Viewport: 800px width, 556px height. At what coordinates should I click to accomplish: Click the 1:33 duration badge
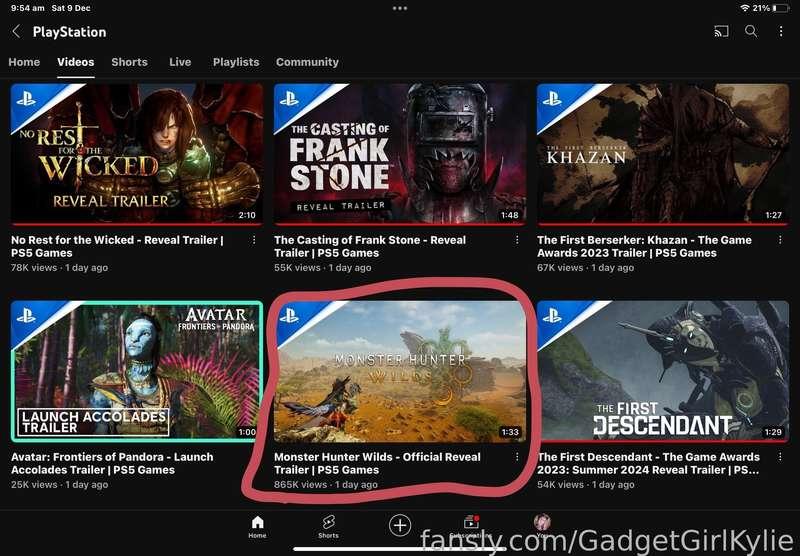point(510,432)
